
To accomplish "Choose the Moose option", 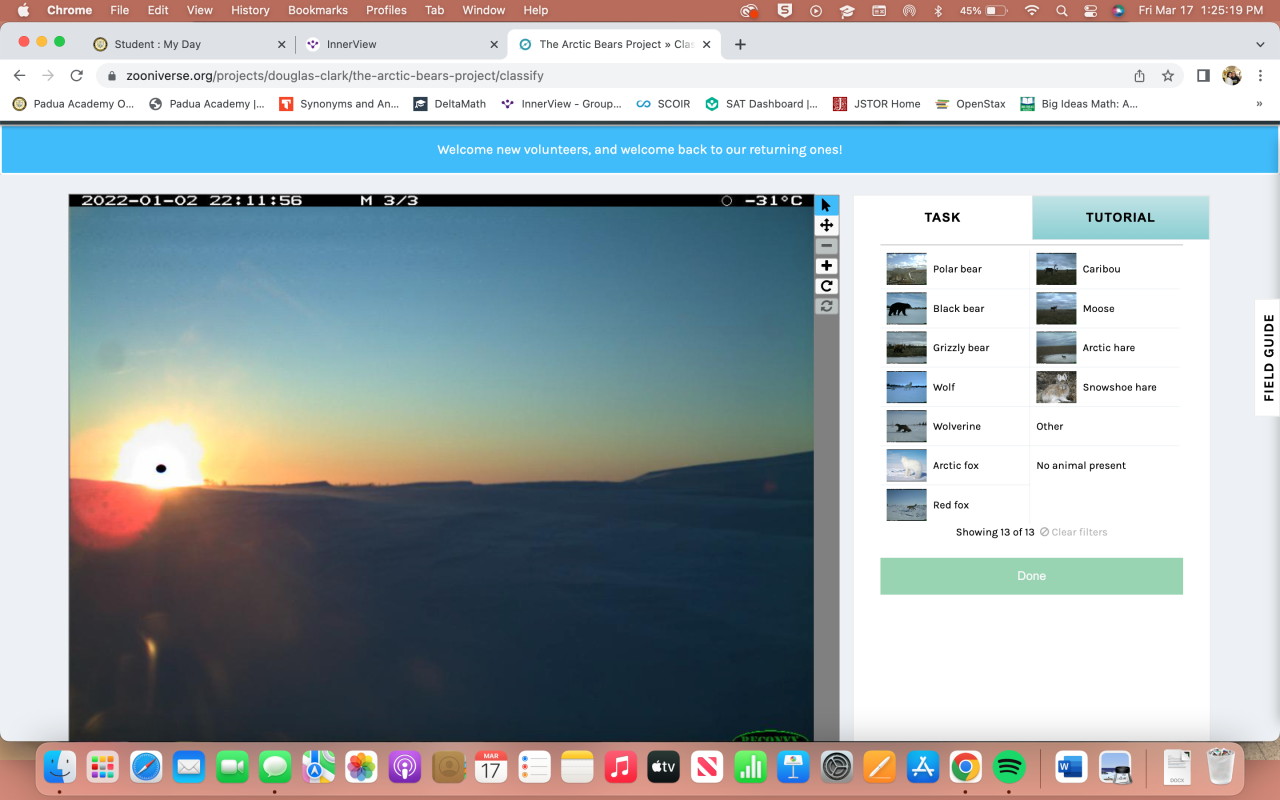I will click(1107, 308).
